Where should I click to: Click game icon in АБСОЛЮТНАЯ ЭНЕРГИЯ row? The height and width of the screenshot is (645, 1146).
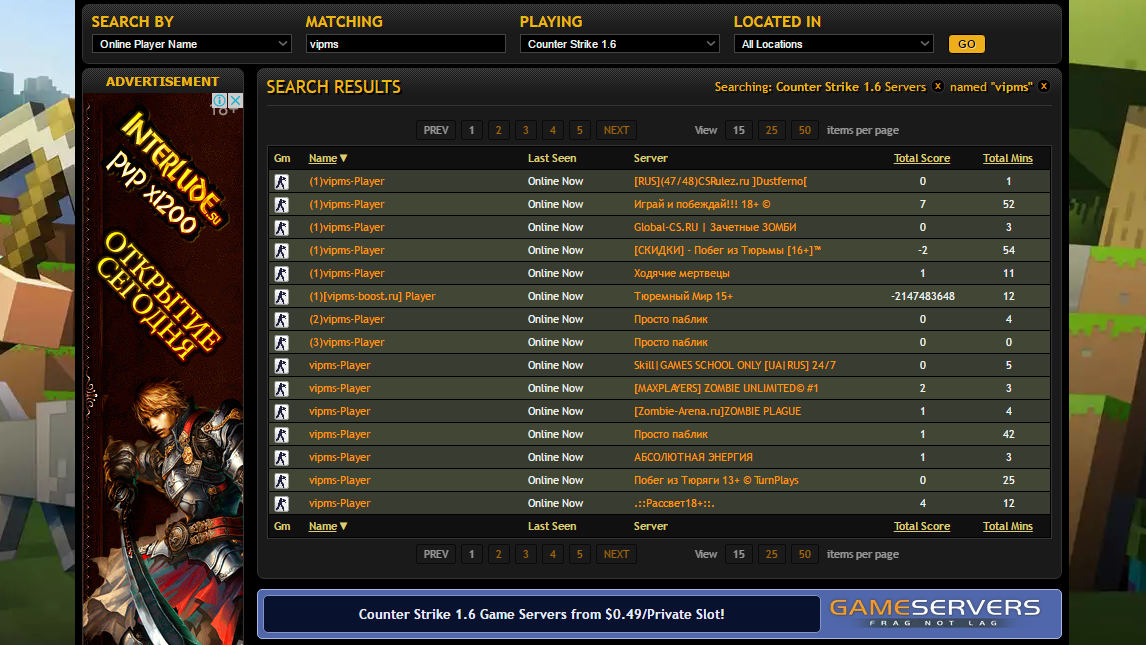(x=281, y=458)
